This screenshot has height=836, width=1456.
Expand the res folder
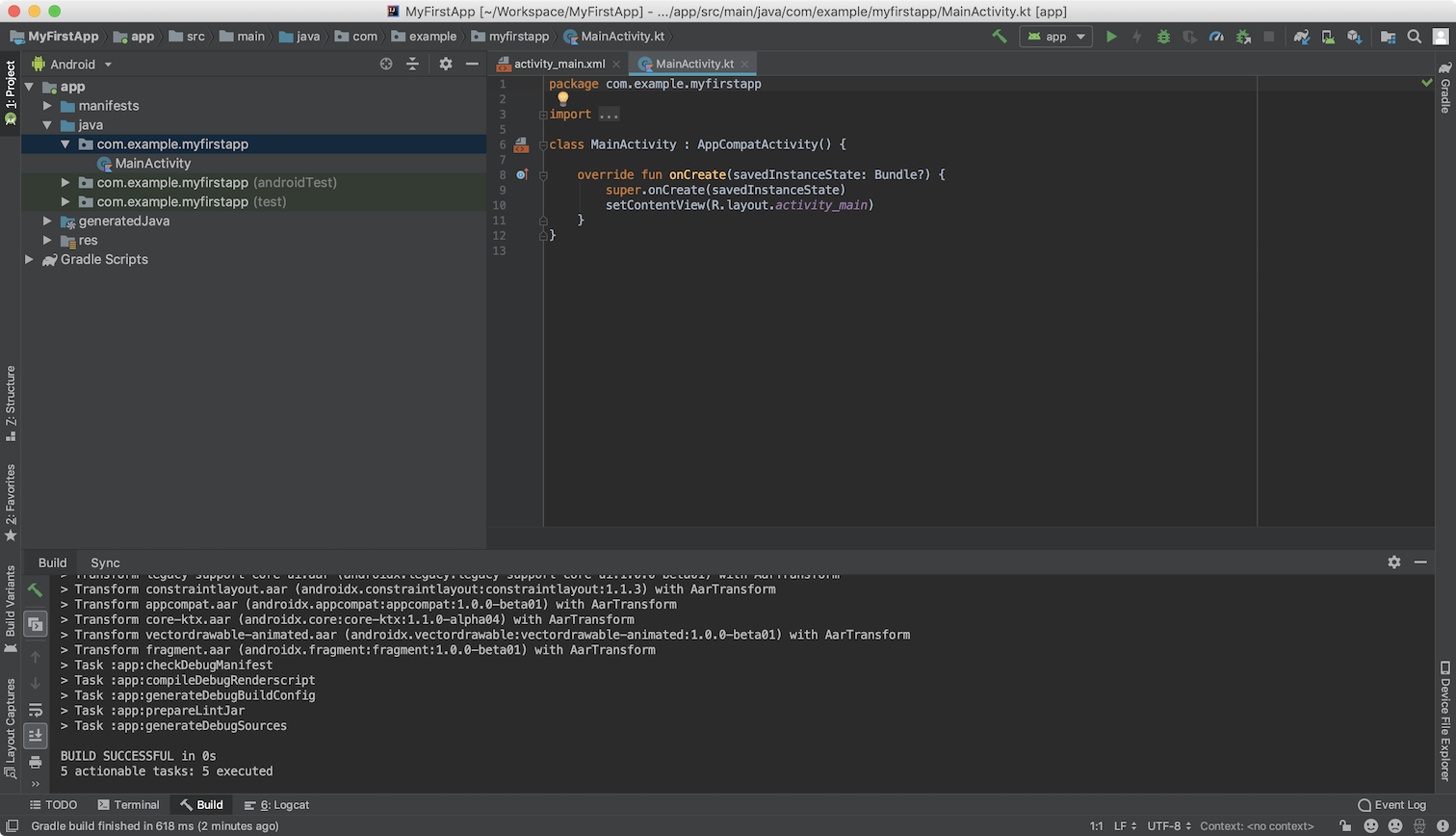(47, 241)
